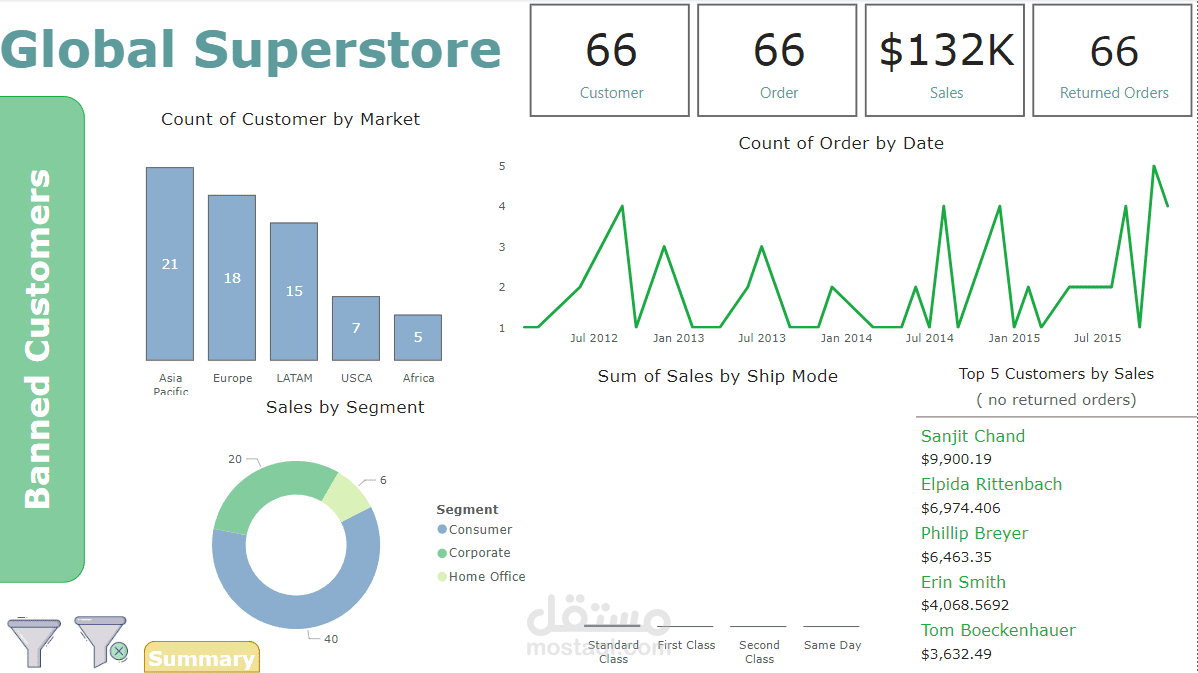Viewport: 1198px width, 673px height.
Task: Select the Consumer legend color marker
Action: [444, 529]
